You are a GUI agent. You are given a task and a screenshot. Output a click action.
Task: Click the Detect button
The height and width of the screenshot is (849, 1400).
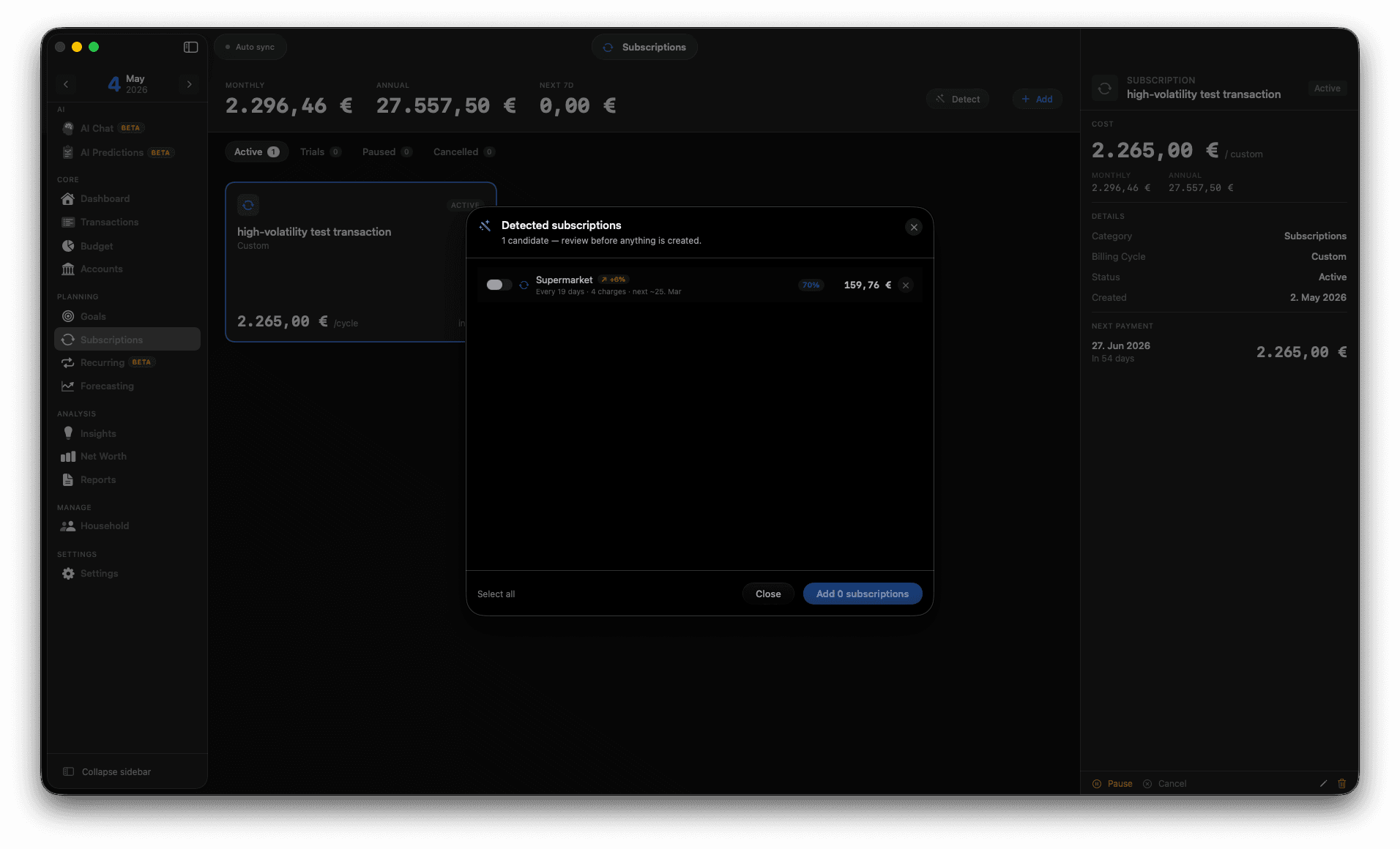[x=958, y=99]
